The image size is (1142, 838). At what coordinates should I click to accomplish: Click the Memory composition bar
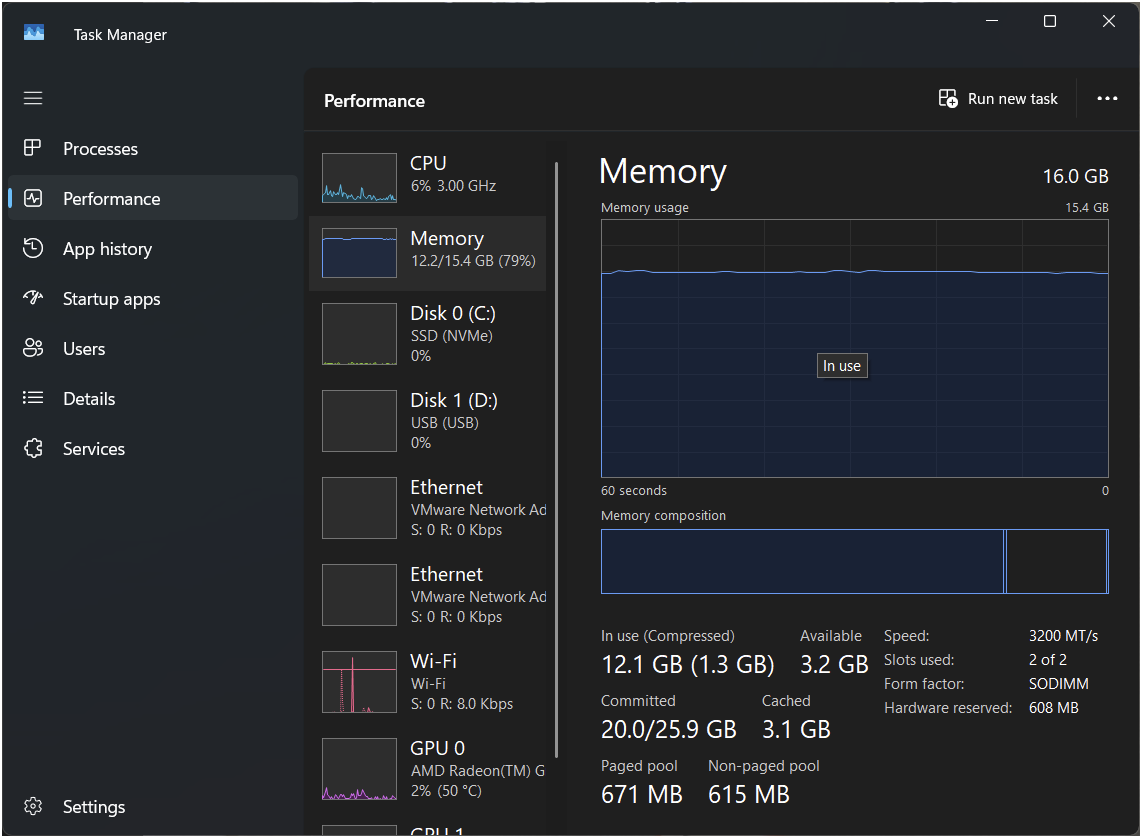pyautogui.click(x=854, y=561)
